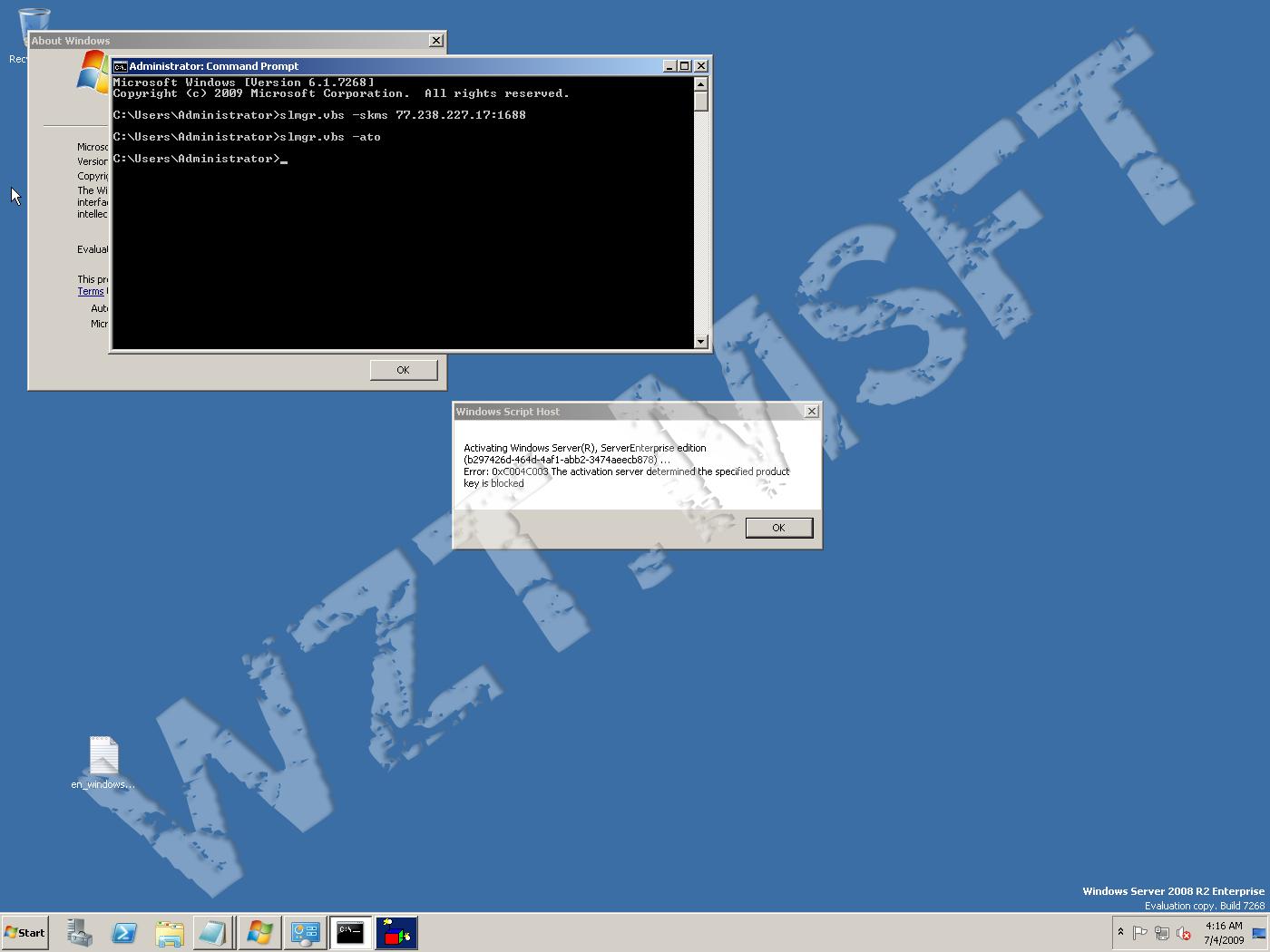Switch to About Windows taskbar item
1270x952 pixels.
click(x=259, y=932)
